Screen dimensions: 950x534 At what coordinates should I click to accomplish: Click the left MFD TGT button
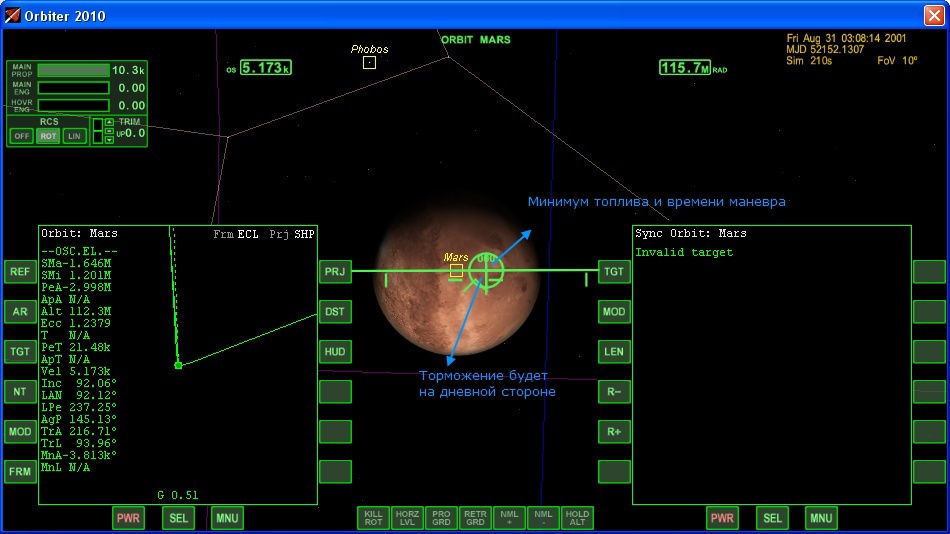pos(20,352)
